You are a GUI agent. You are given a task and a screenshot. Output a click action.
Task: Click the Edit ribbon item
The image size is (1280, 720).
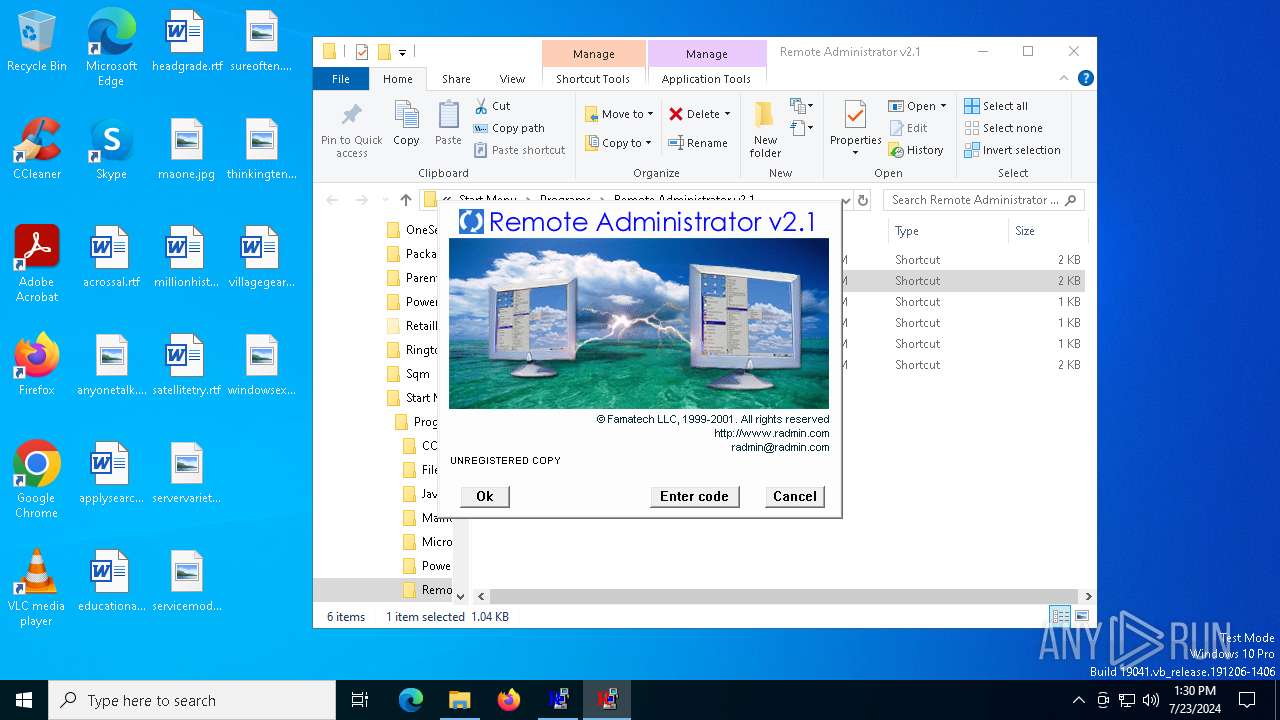[908, 128]
